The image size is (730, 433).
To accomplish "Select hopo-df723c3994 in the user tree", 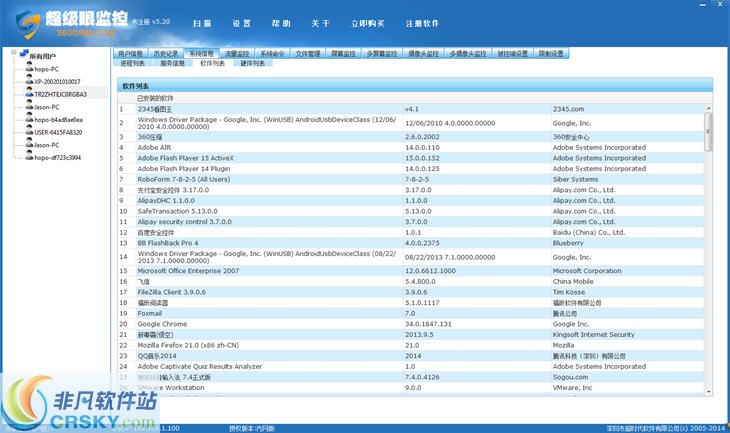I will coord(58,158).
